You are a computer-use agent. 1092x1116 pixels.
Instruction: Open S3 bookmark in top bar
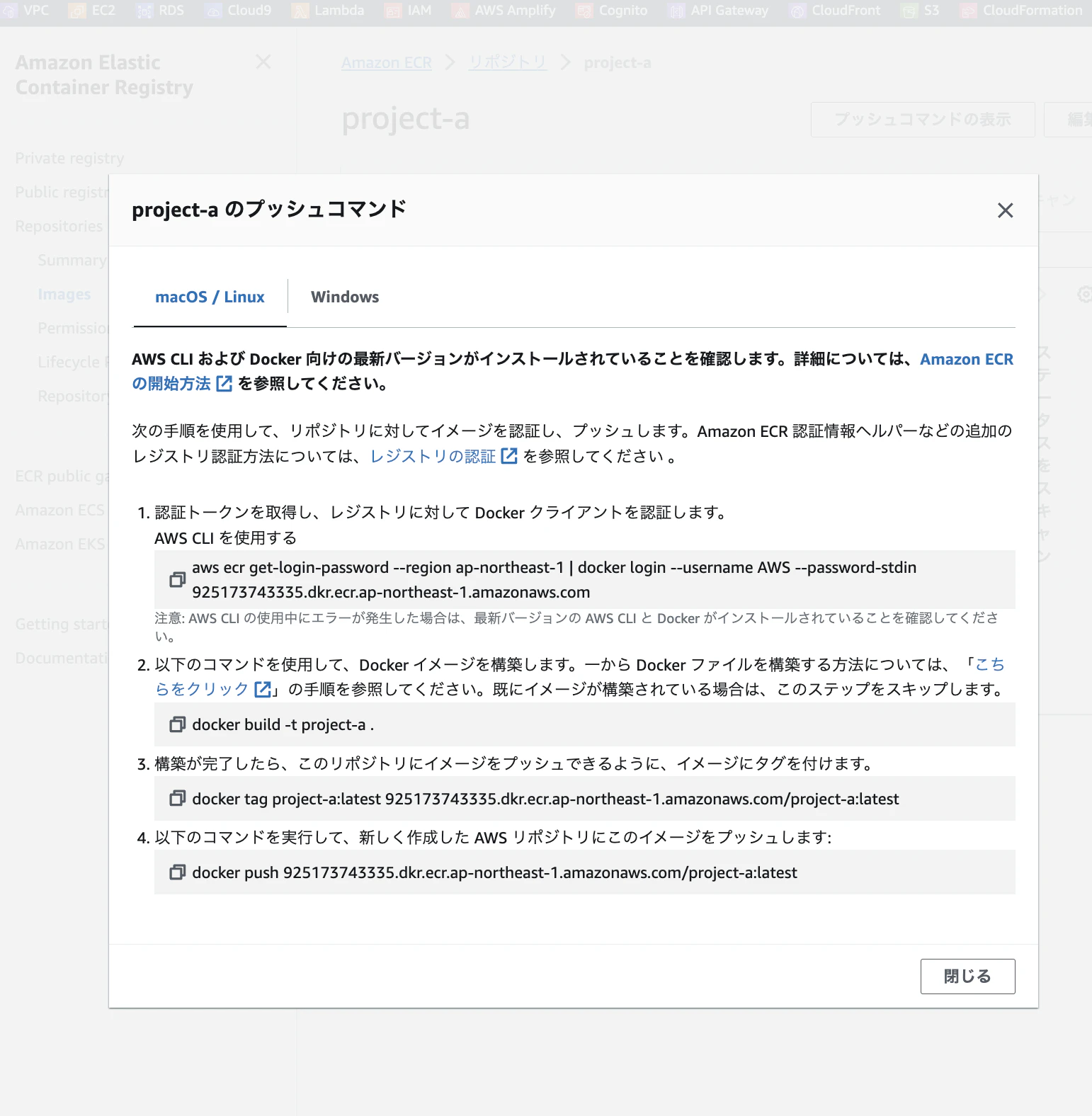coord(921,11)
